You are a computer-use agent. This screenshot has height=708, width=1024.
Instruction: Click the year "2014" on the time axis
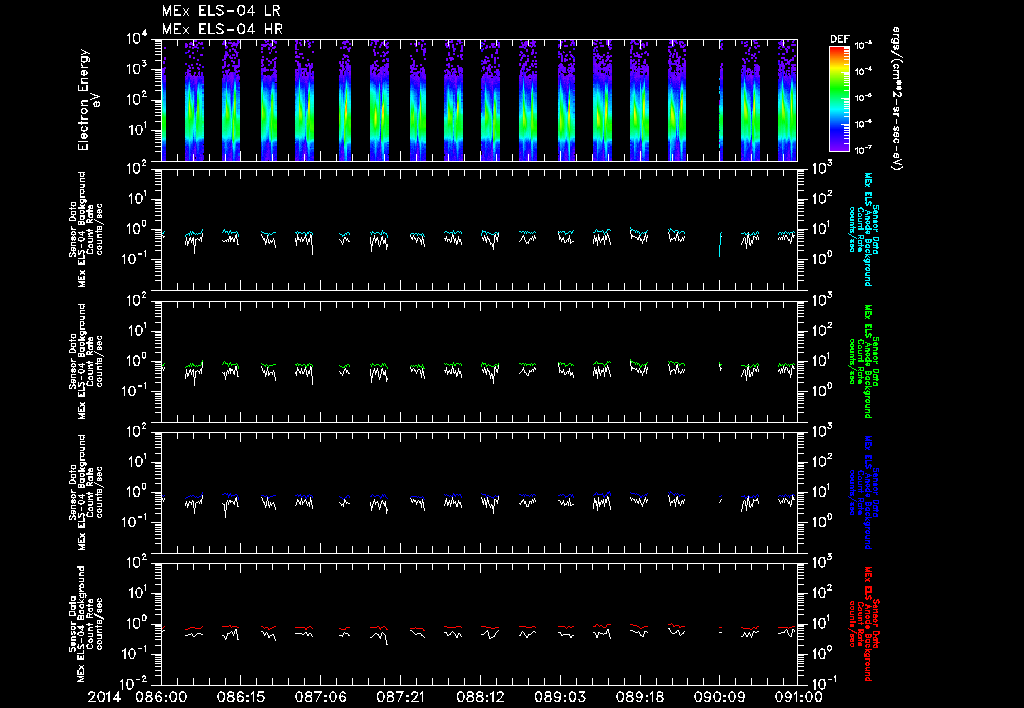click(105, 697)
